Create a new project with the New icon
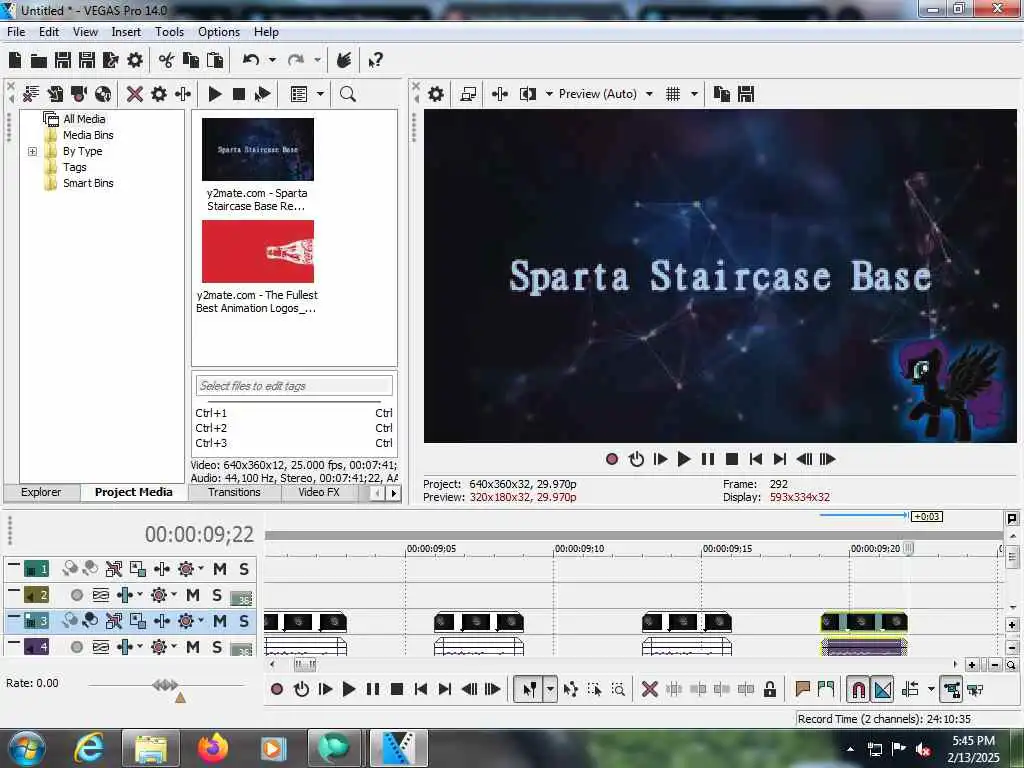Viewport: 1024px width, 768px height. [x=15, y=60]
